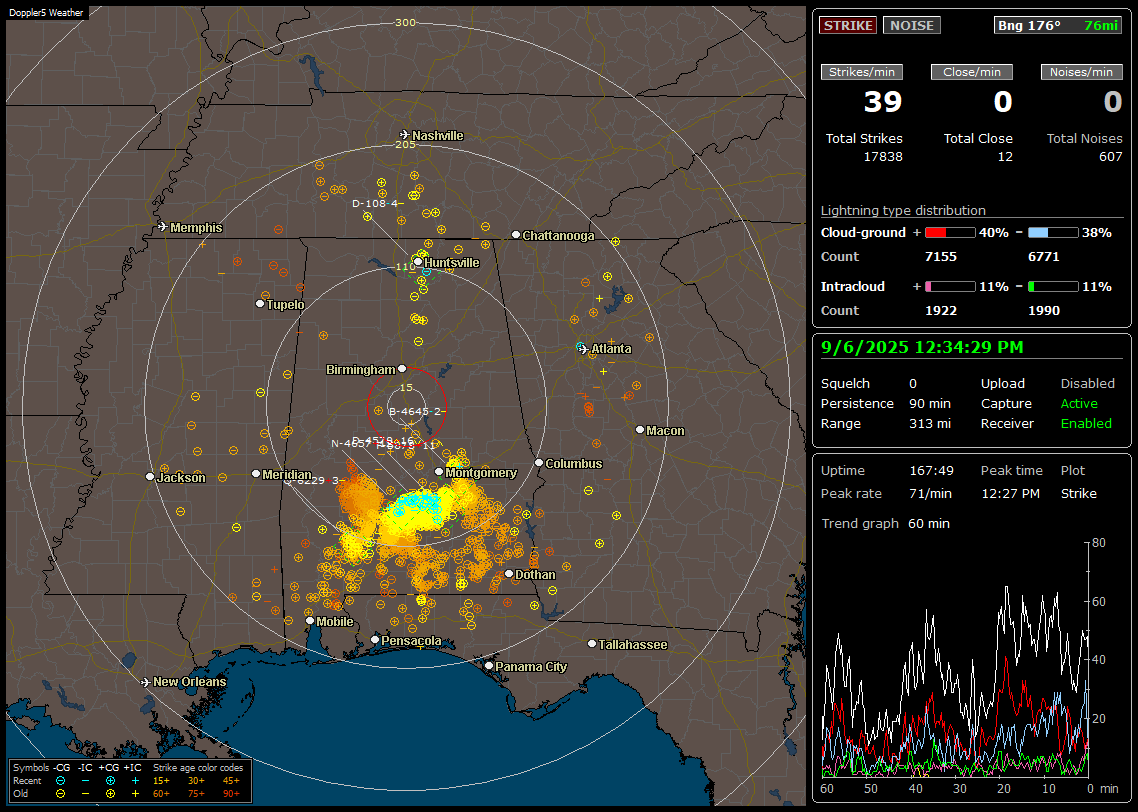This screenshot has height=812, width=1138.
Task: Click the Uptime value 167:49
Action: click(931, 470)
